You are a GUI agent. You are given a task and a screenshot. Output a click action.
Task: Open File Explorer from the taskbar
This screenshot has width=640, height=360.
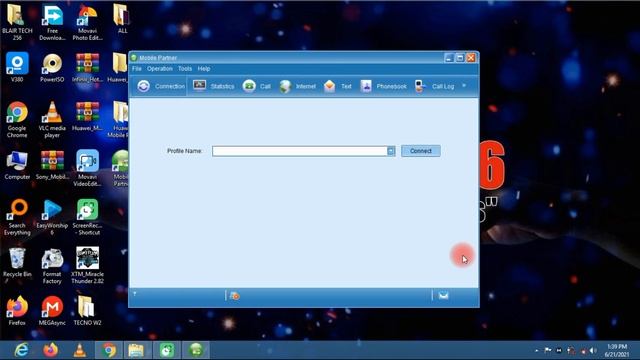pos(136,350)
